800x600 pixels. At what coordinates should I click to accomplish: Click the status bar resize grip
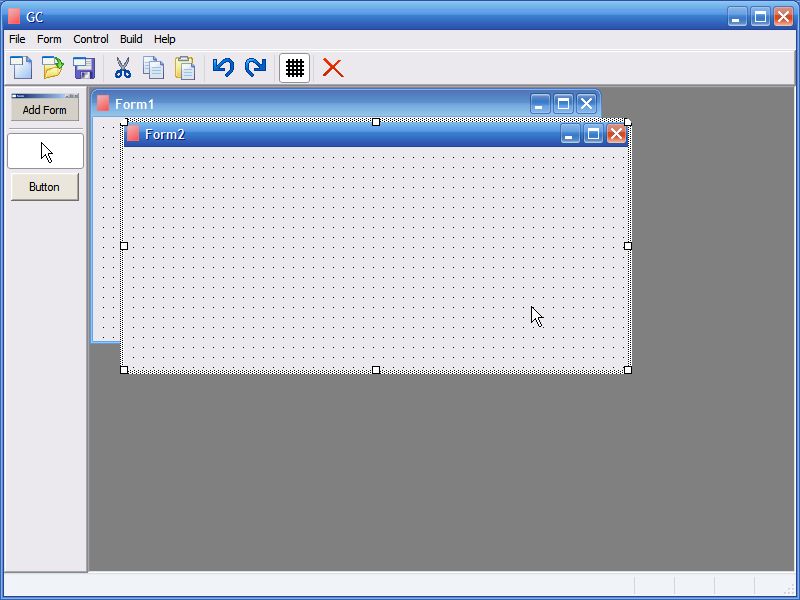(791, 589)
